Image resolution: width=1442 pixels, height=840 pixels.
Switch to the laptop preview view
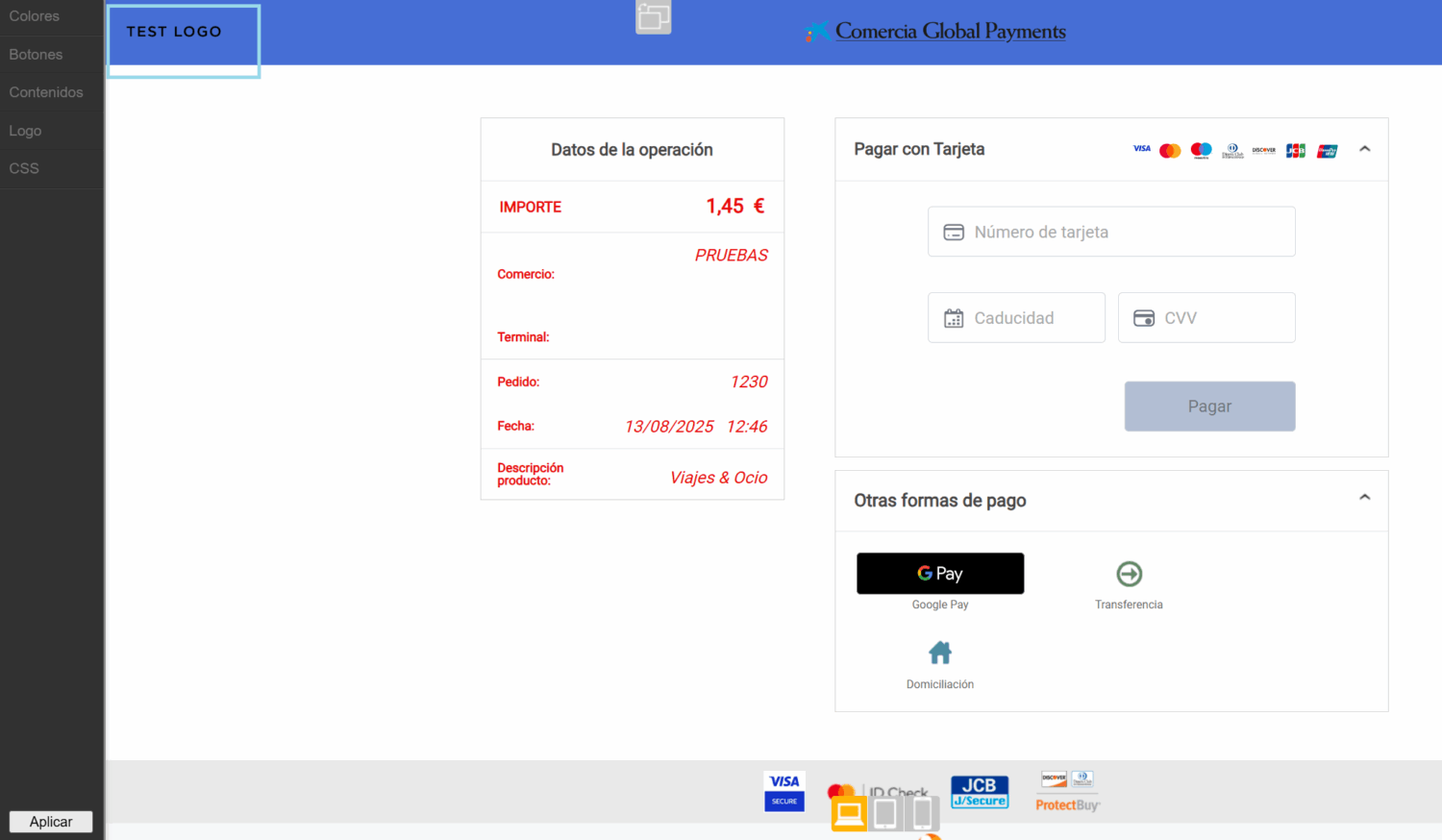point(849,814)
